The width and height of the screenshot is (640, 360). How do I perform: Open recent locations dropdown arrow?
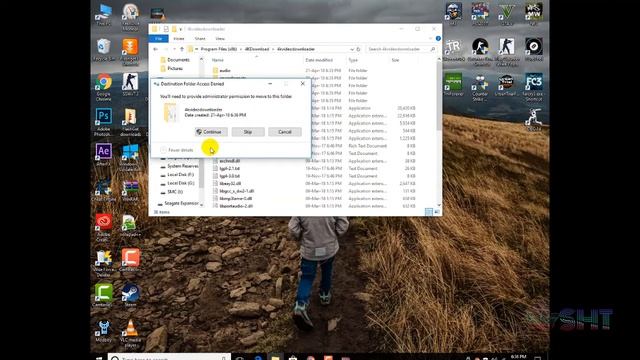tap(174, 49)
